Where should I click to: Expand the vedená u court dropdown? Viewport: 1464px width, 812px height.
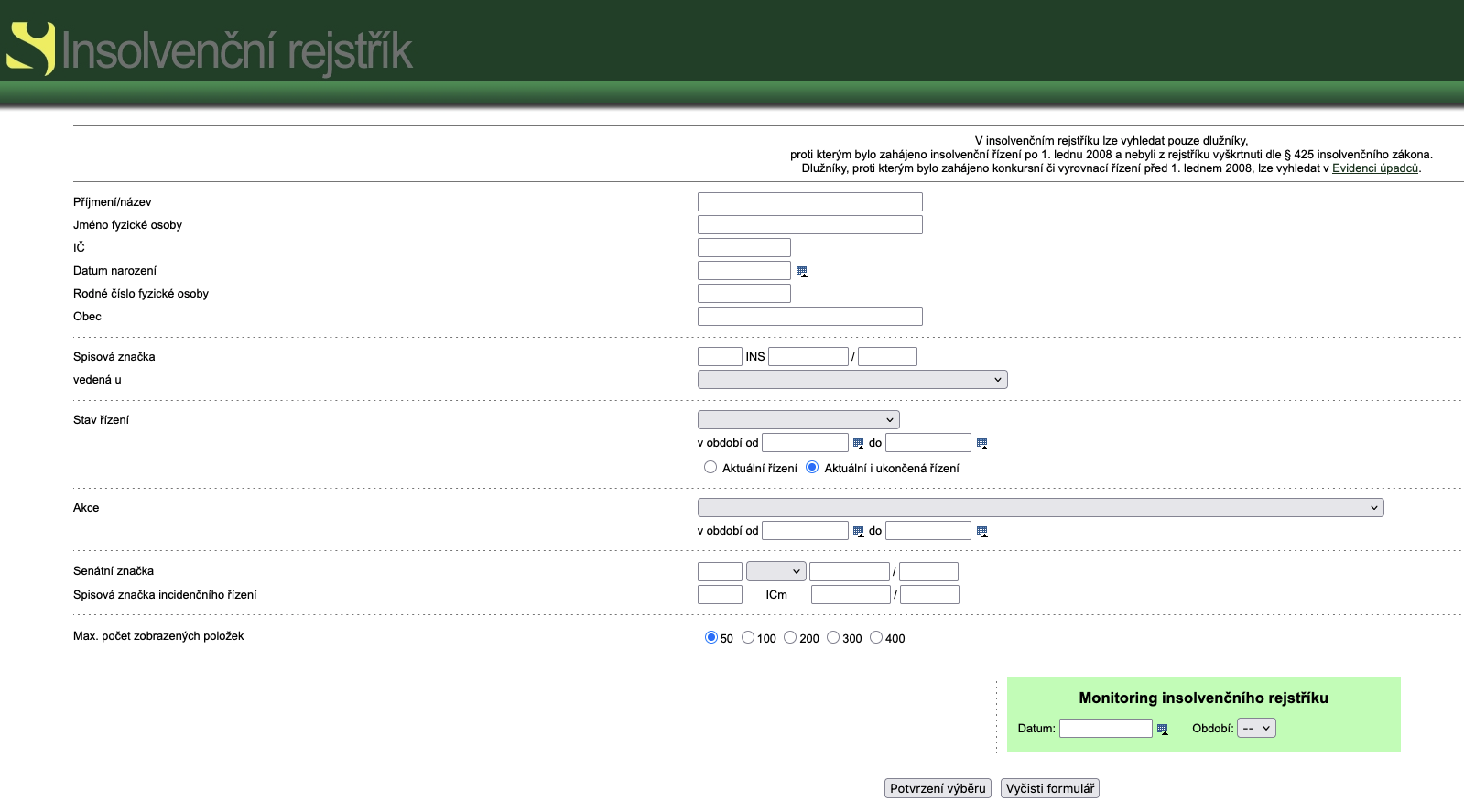click(x=851, y=379)
